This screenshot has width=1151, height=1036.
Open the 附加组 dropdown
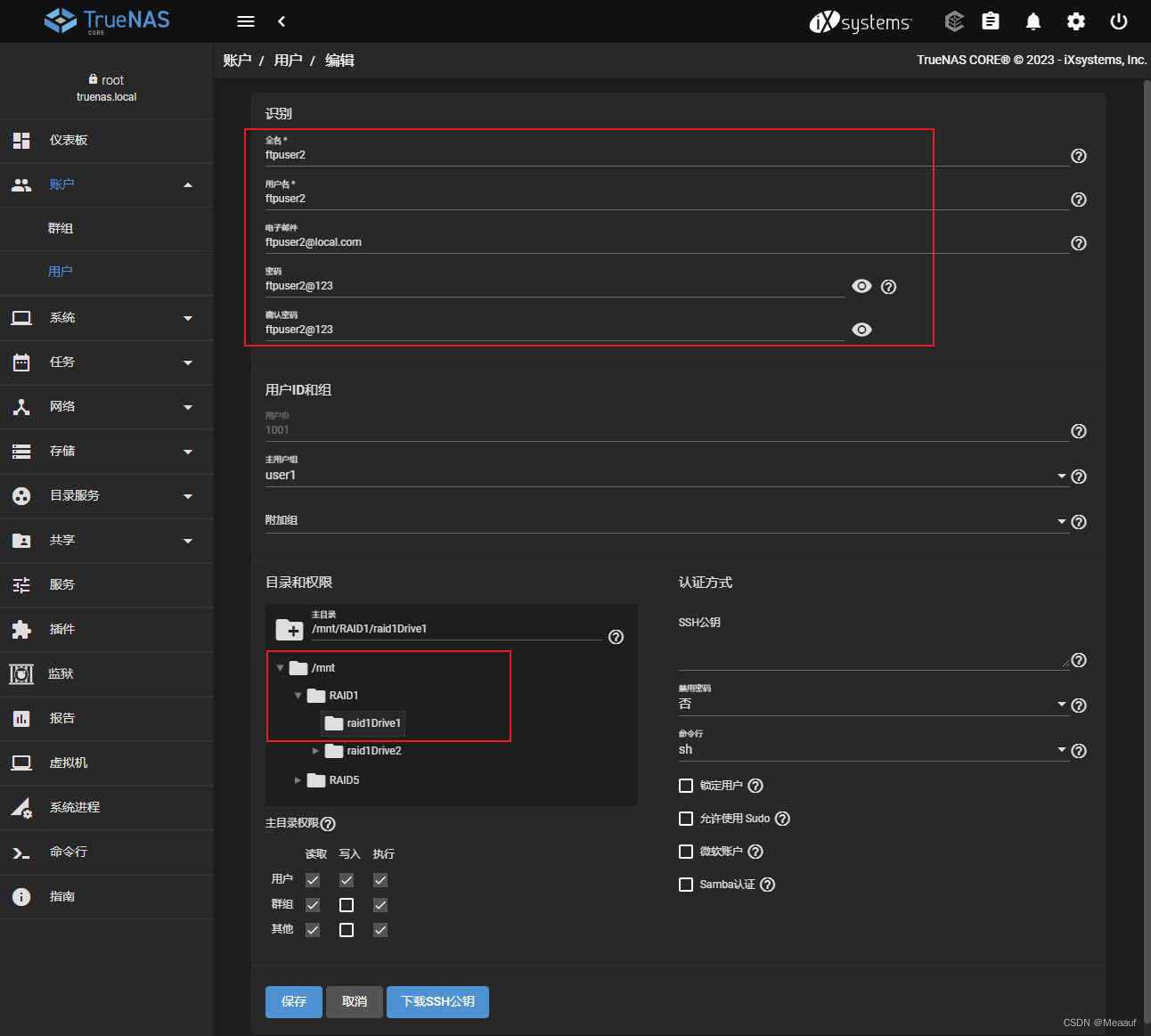pyautogui.click(x=665, y=521)
